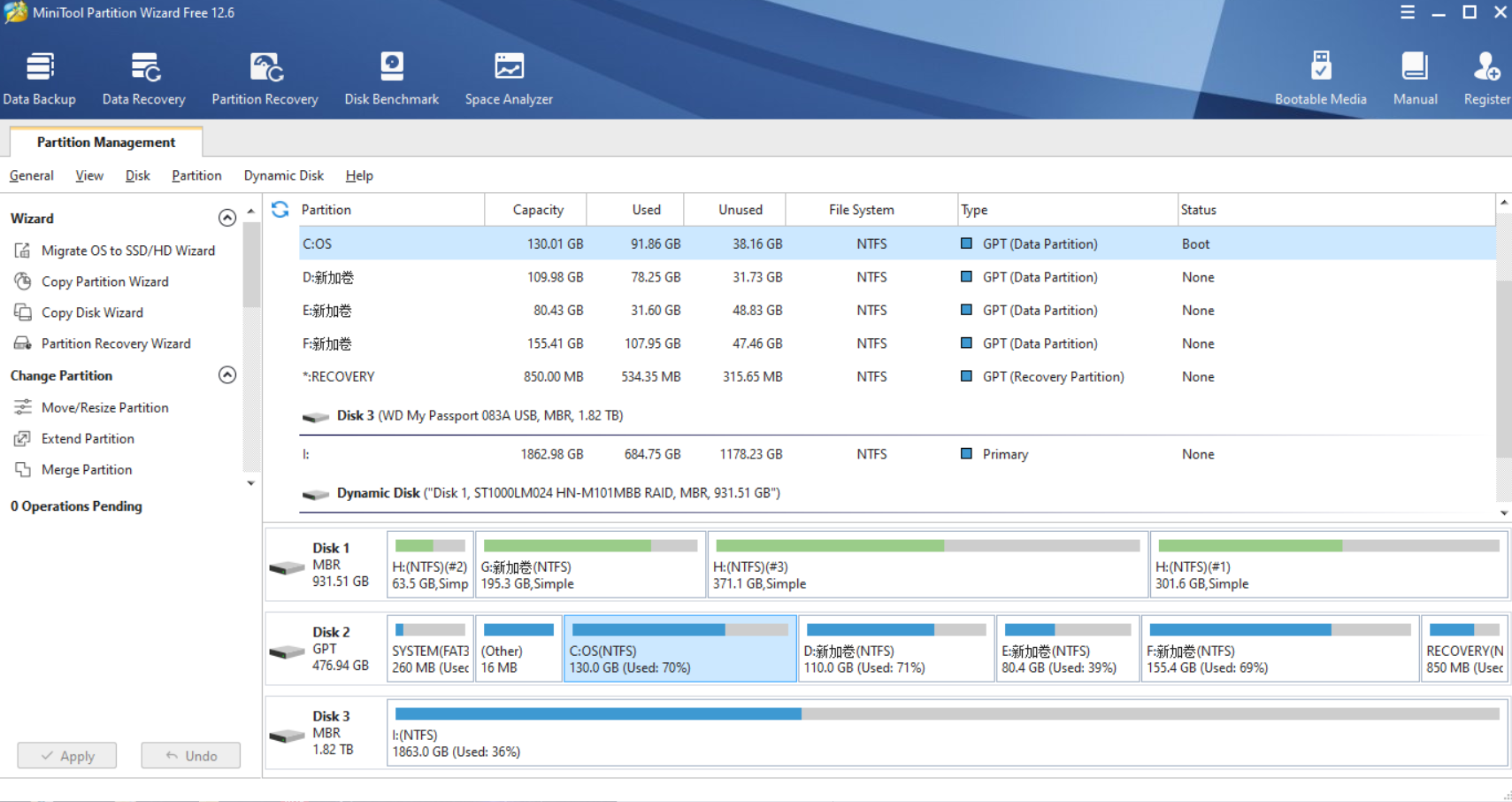Click Move/Resize Partition icon
Screen dimensions: 1512x802
coord(23,407)
